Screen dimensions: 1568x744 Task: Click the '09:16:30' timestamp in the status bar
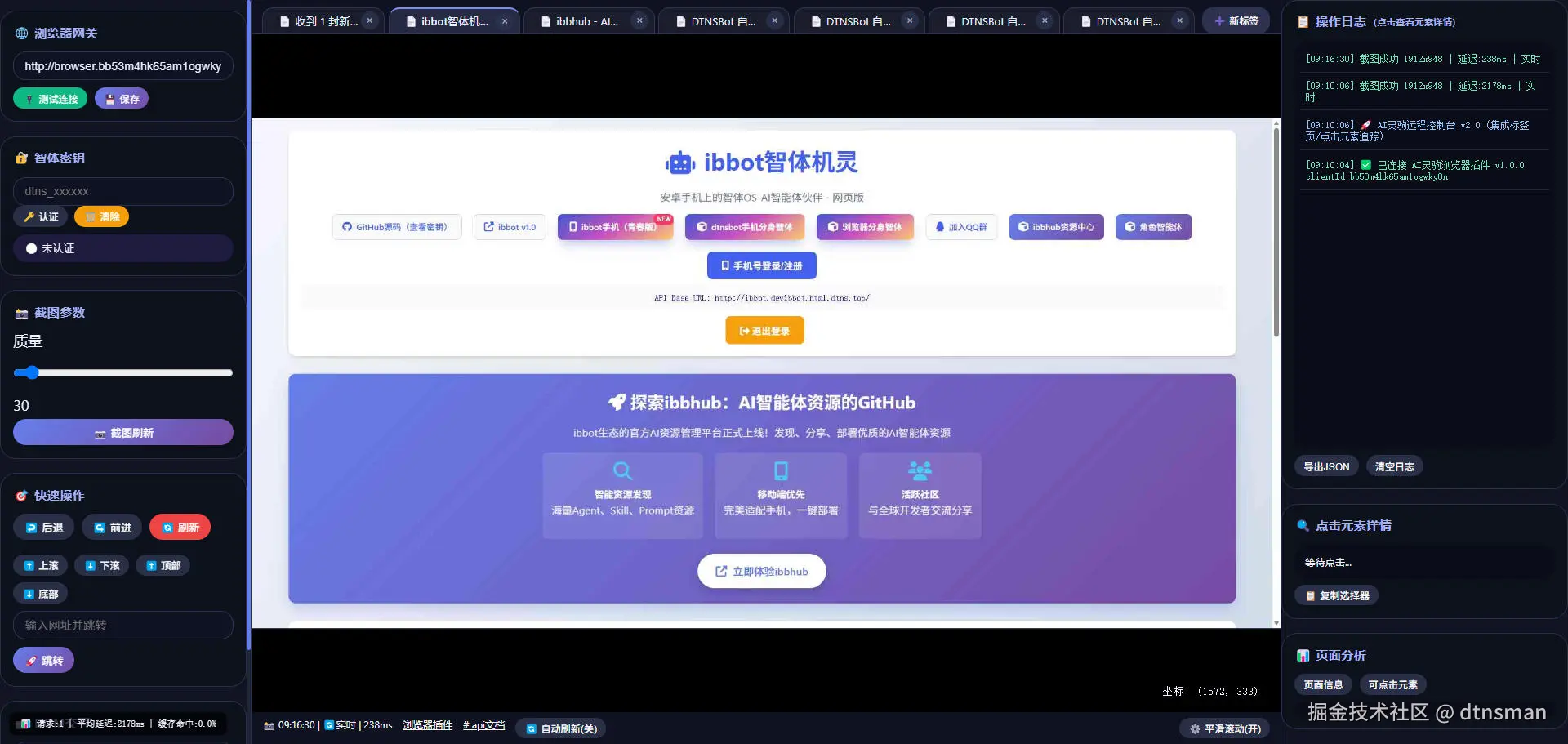[x=296, y=725]
